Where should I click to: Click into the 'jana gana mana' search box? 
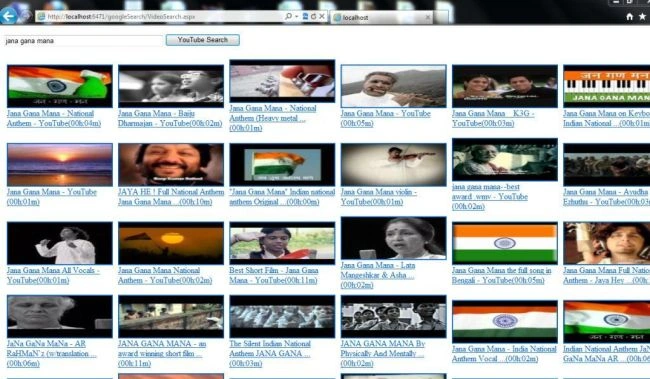[x=83, y=41]
